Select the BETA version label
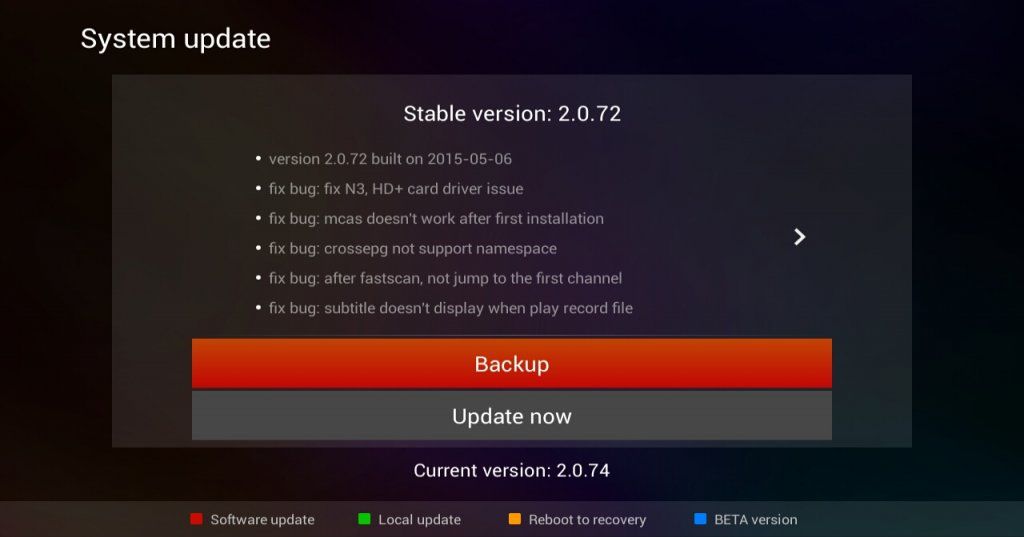 coord(756,519)
